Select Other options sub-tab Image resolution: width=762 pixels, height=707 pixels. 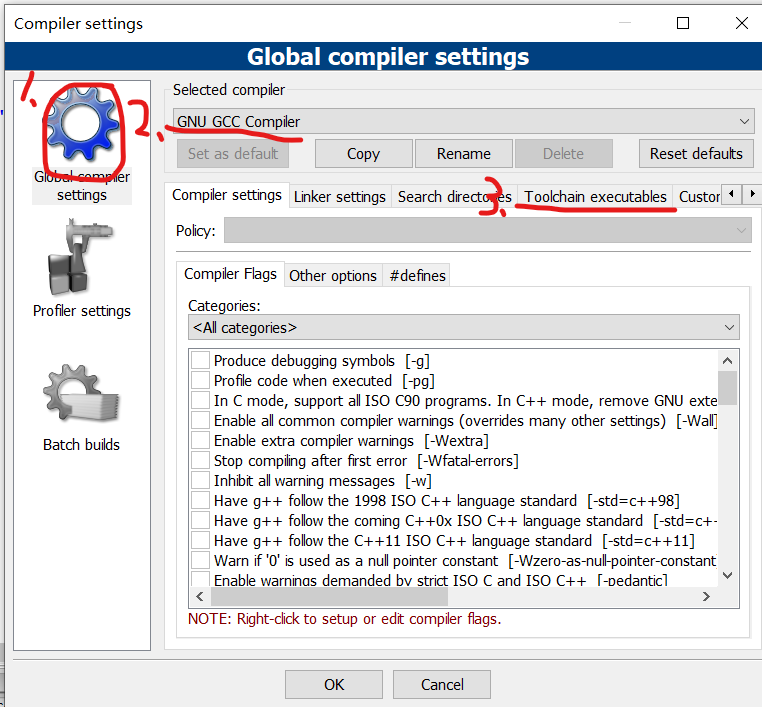333,276
